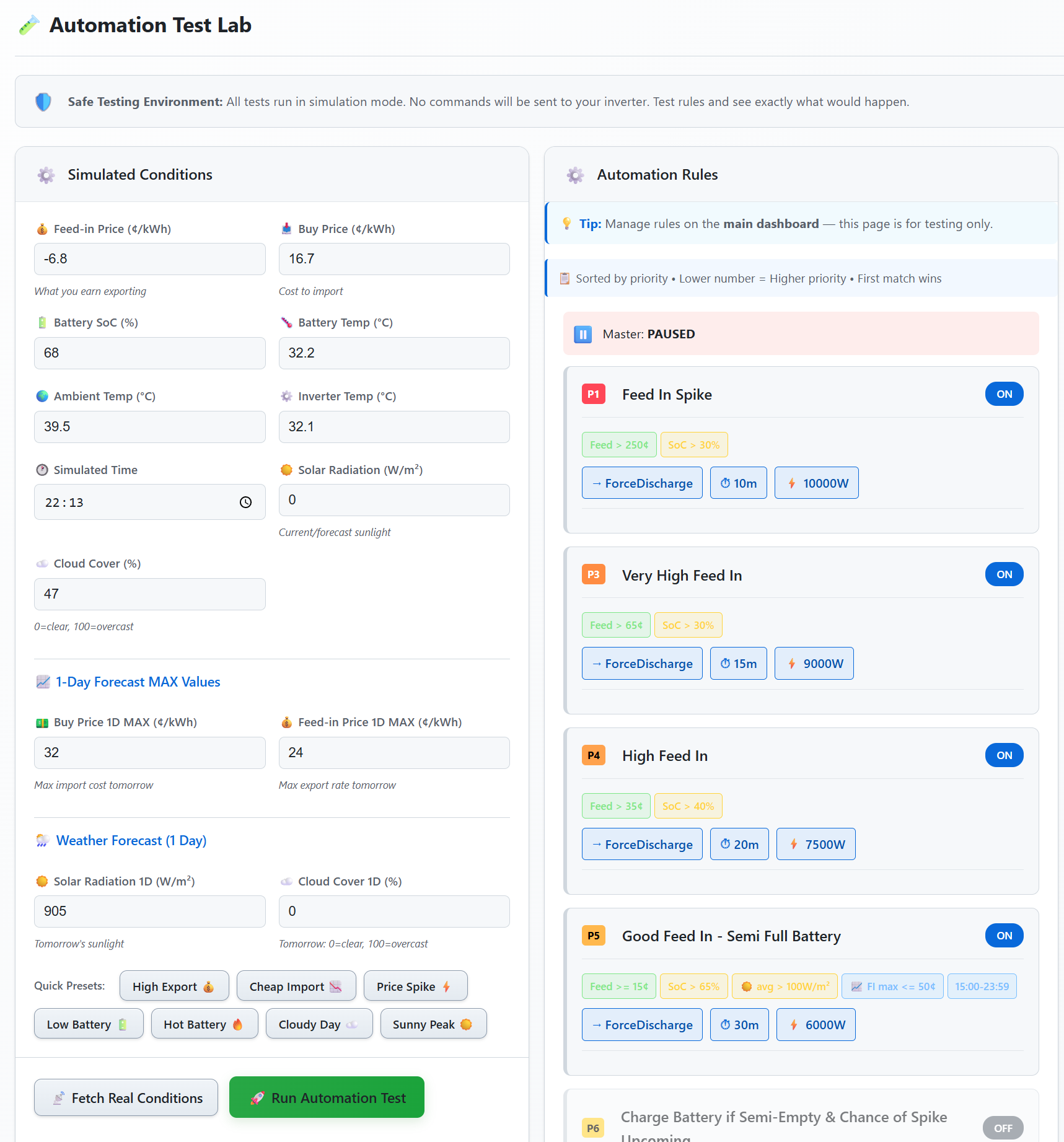Click the money bag icon beside Feed-in Price
The height and width of the screenshot is (1142, 1064).
click(42, 228)
